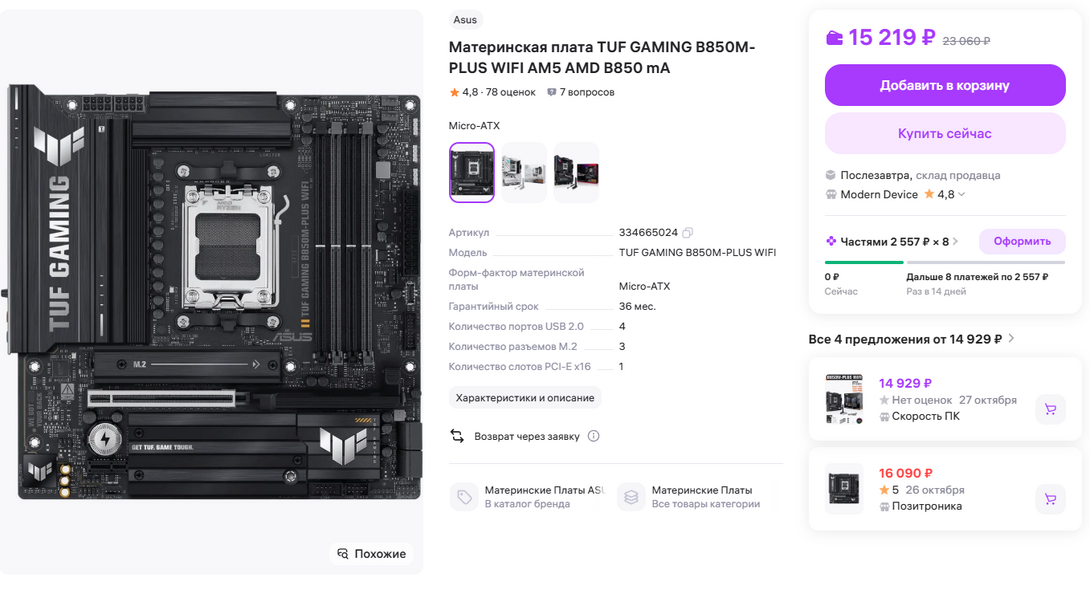Click the installment payment progress bar

pyautogui.click(x=945, y=262)
